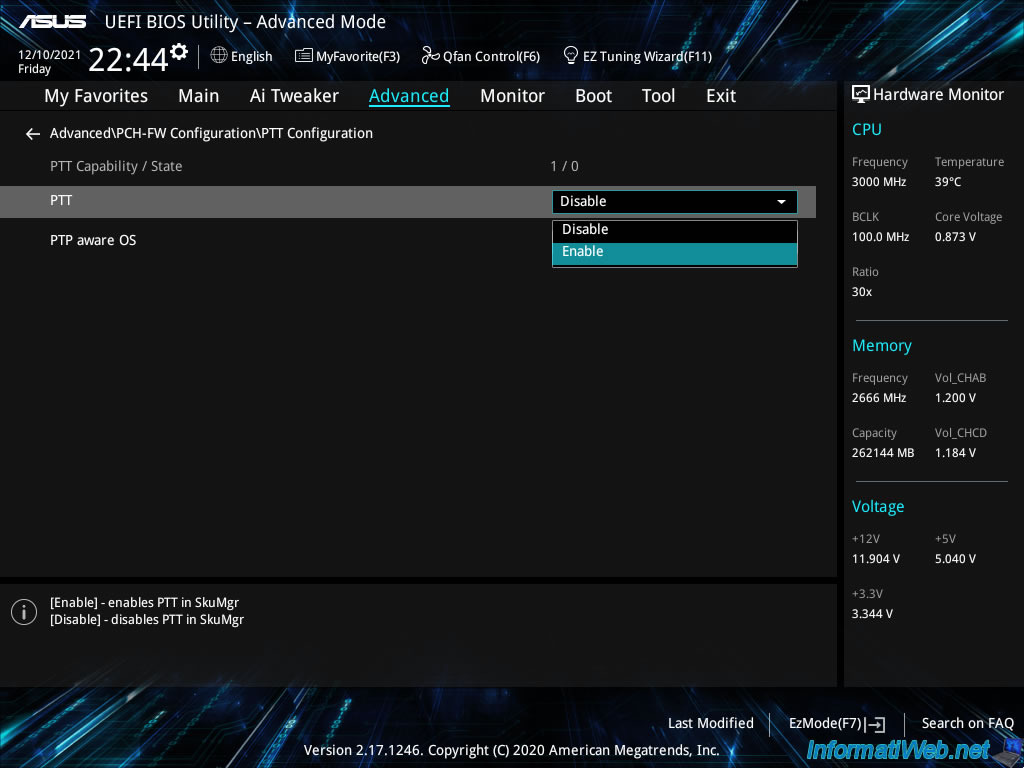Click the info icon in help panel
The image size is (1024, 768).
[24, 611]
